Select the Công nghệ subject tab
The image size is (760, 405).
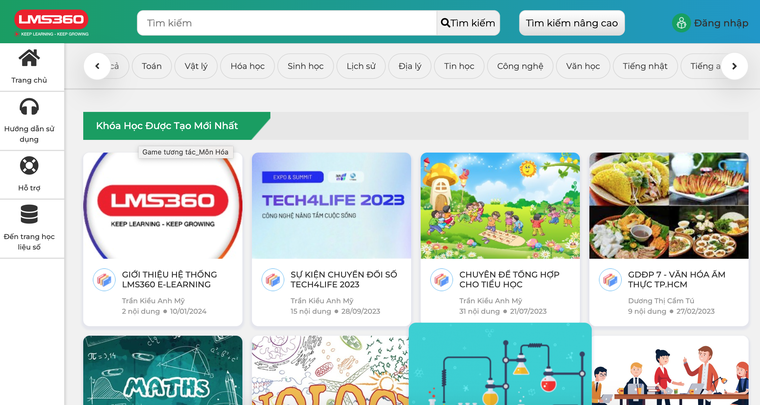[x=520, y=66]
